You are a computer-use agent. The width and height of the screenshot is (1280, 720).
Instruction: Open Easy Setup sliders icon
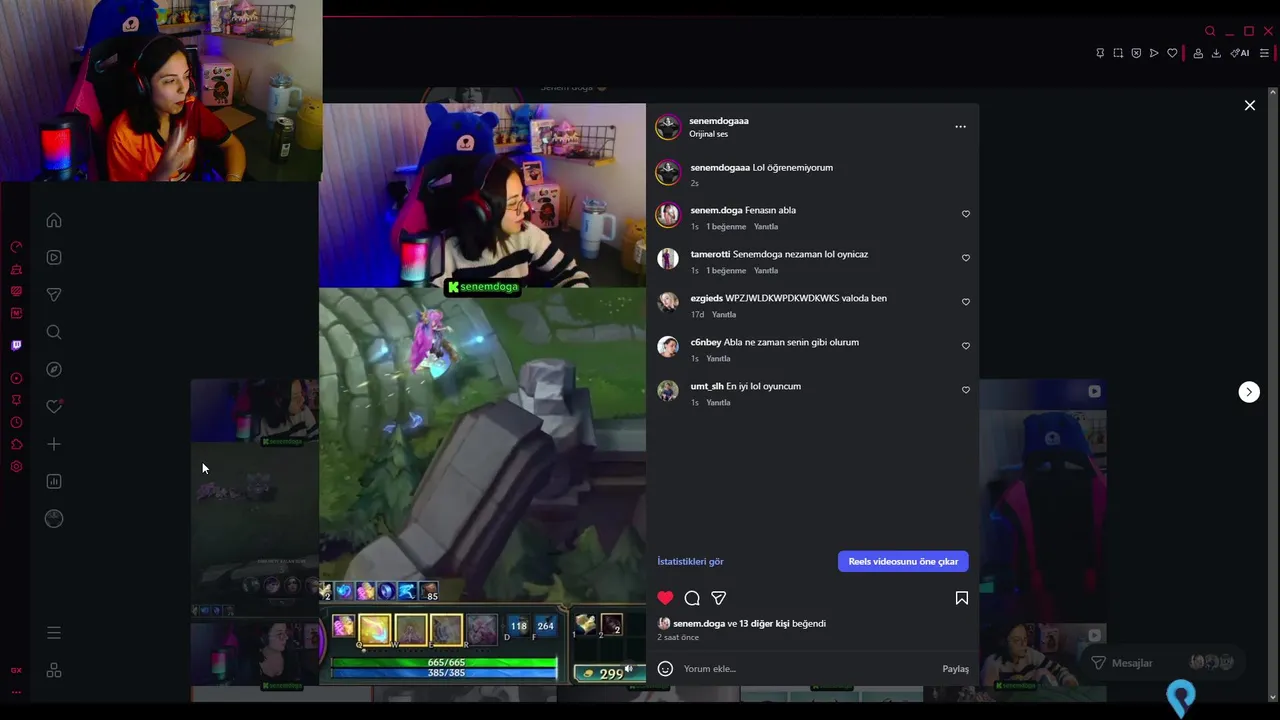point(1264,53)
